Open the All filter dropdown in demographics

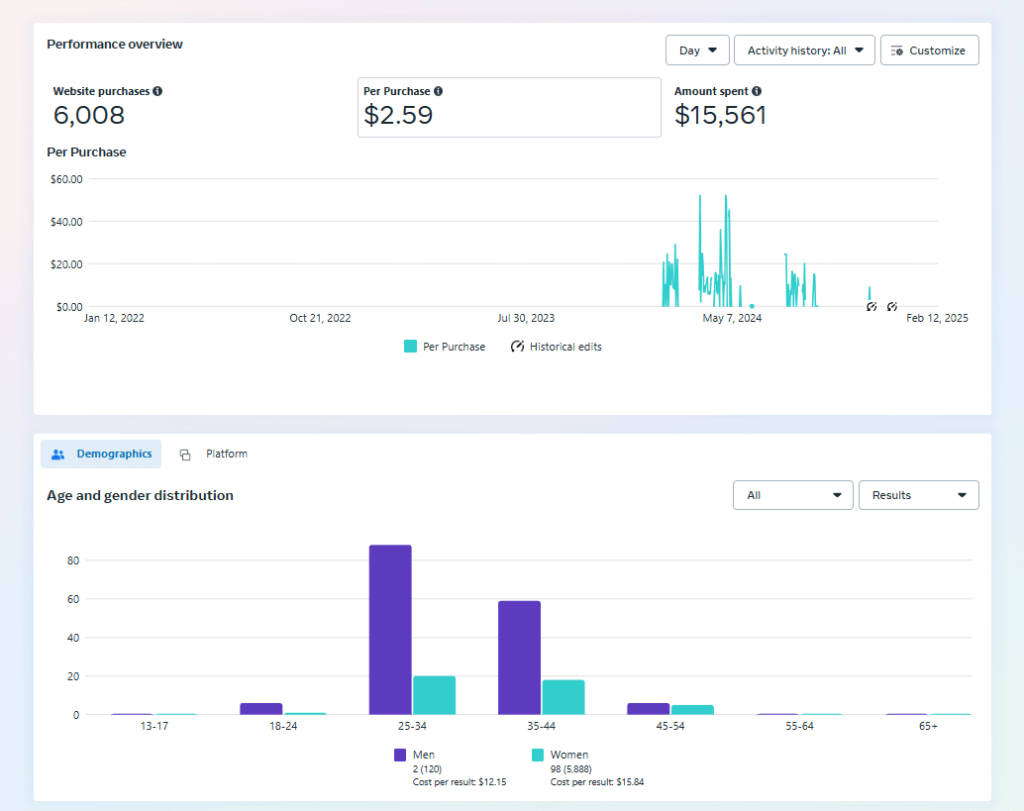pos(792,495)
